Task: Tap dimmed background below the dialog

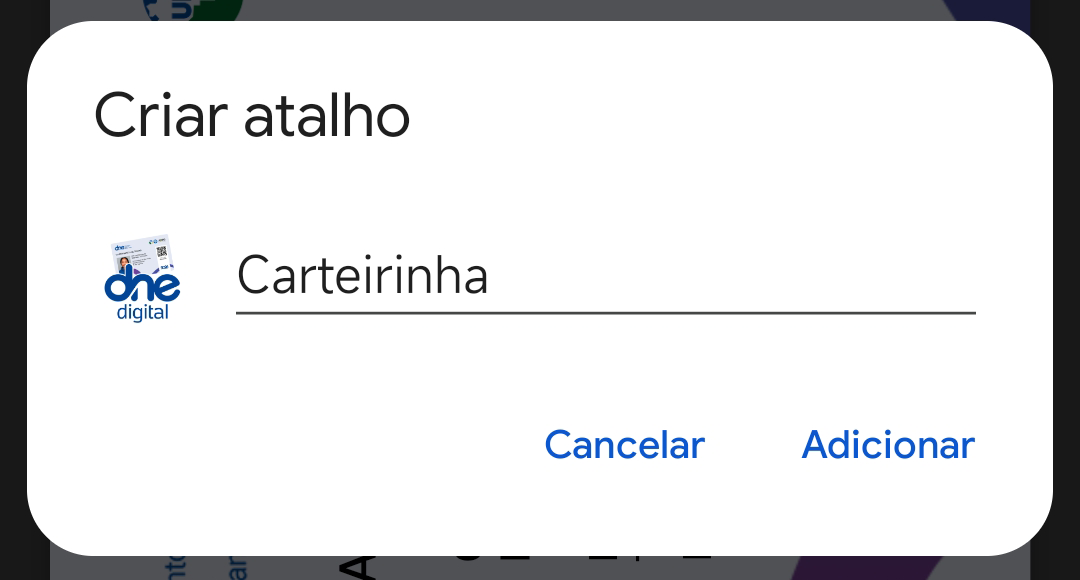Action: tap(600, 568)
